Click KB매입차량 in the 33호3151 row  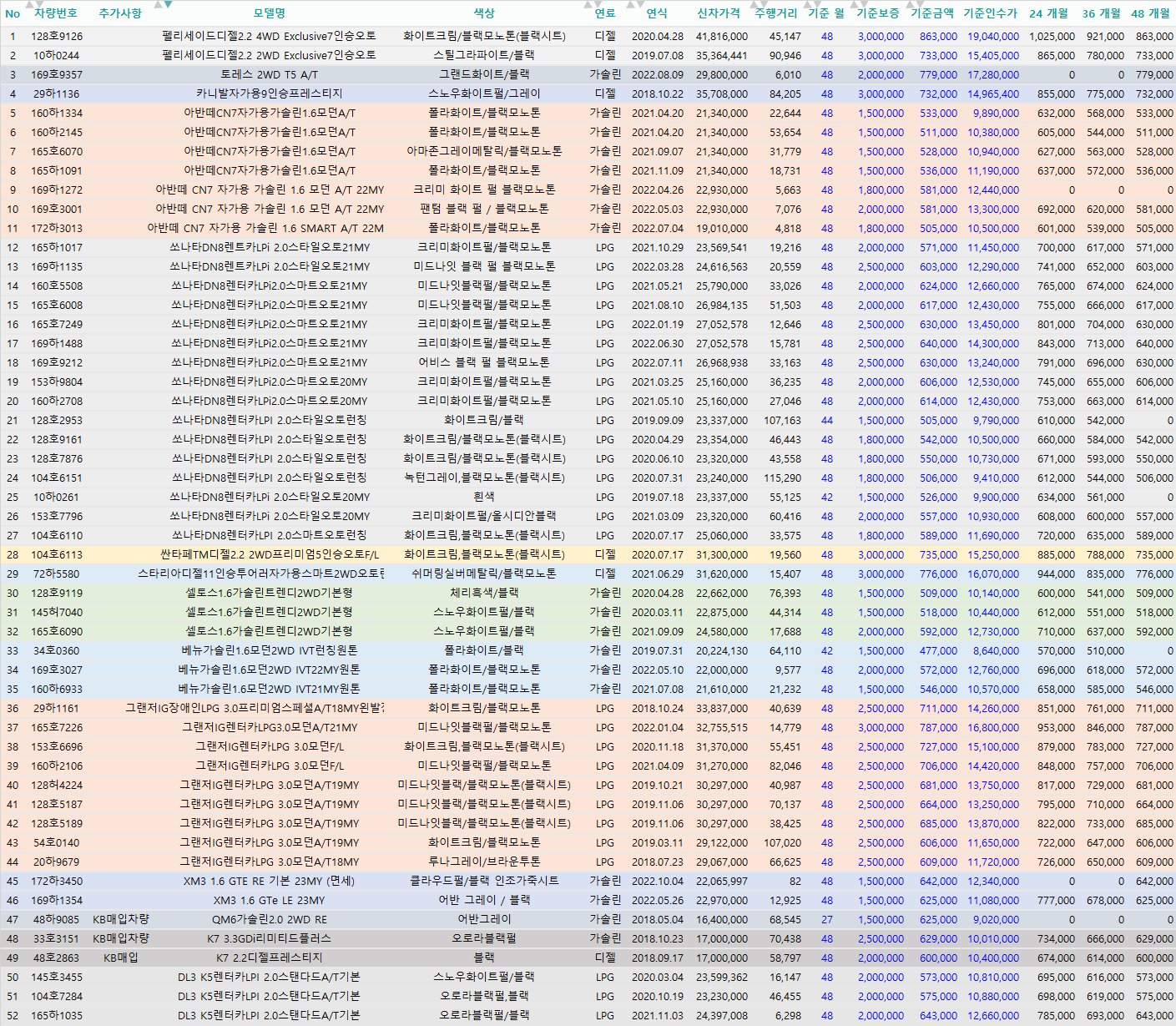(121, 939)
